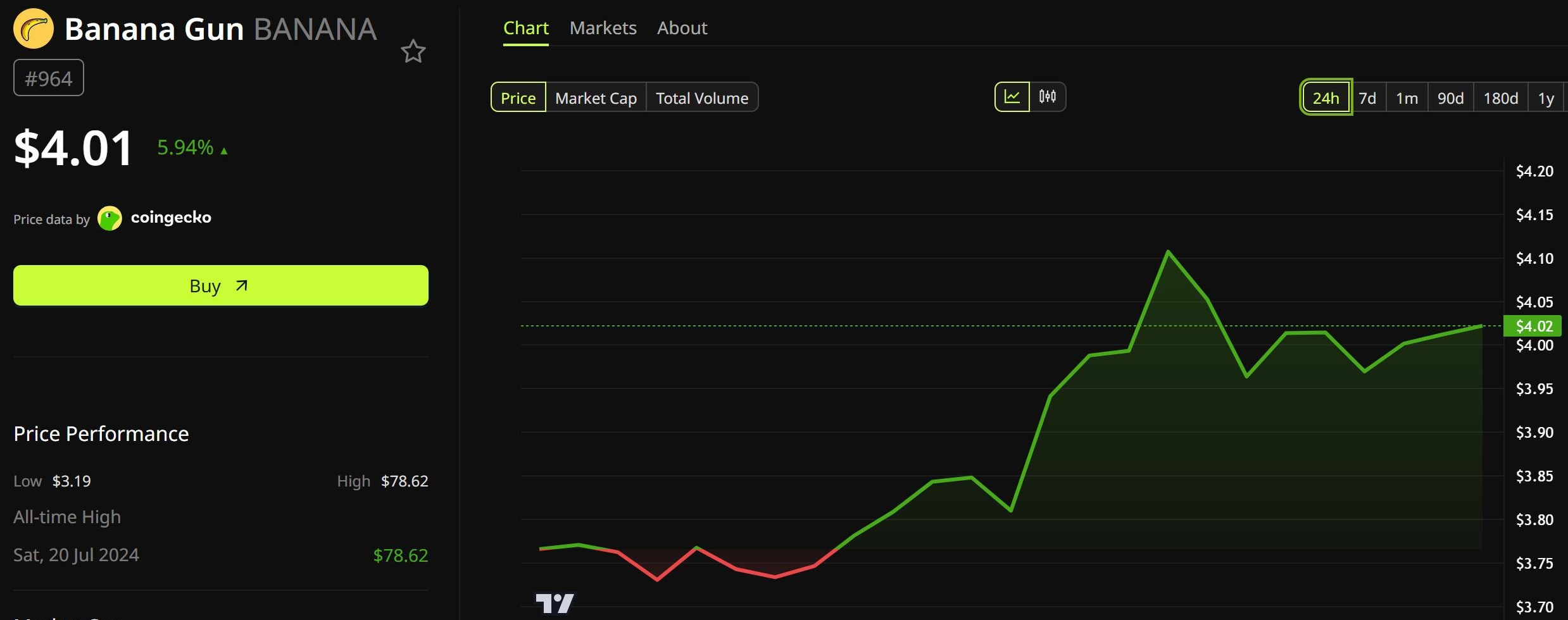
Task: Click the CoinGecko gecko logo
Action: 110,218
